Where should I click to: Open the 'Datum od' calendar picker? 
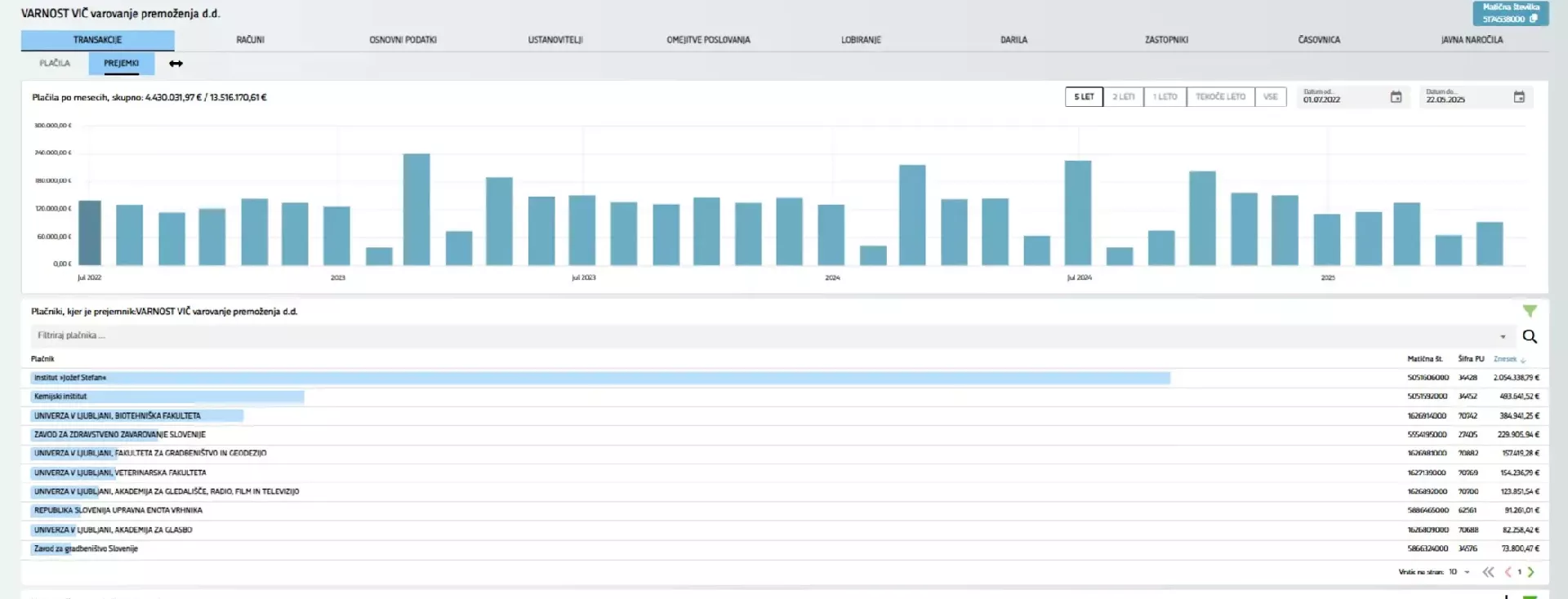[x=1396, y=97]
